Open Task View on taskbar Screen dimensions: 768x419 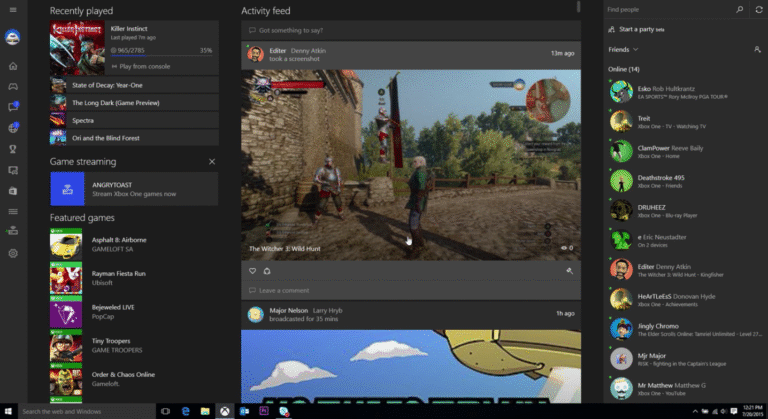click(166, 411)
